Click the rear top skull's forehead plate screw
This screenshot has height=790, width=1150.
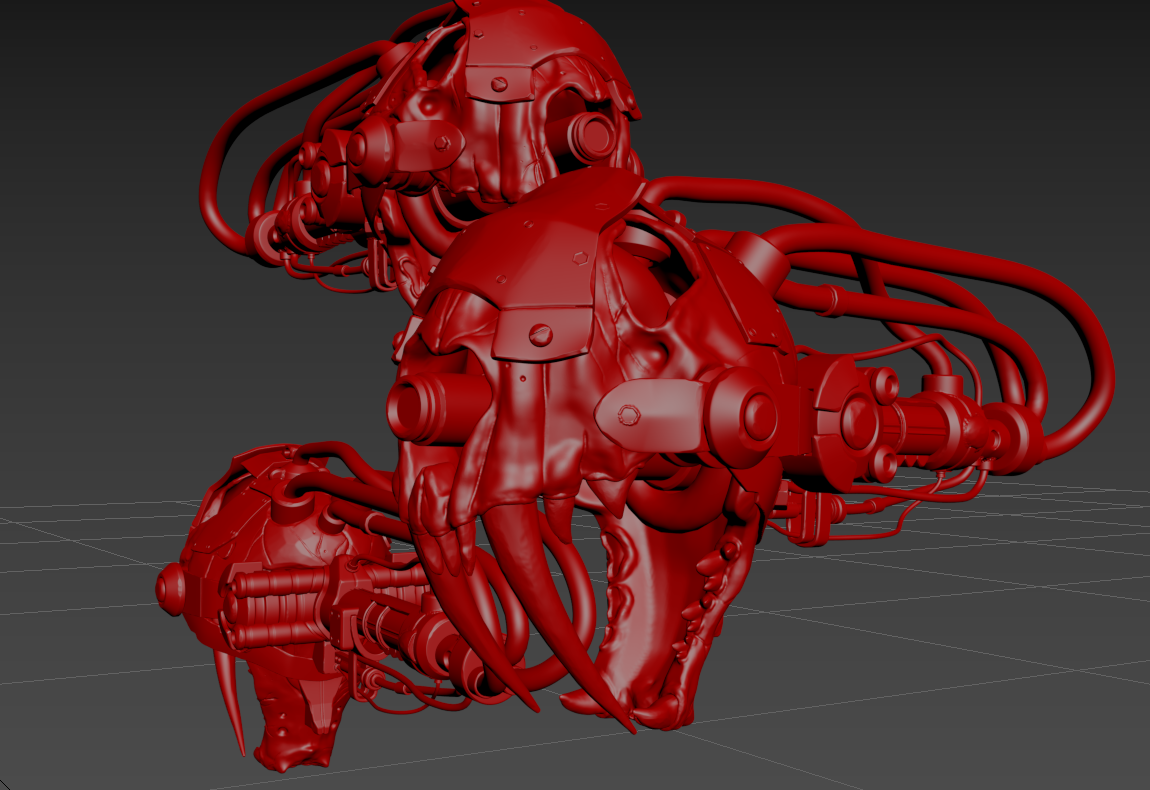pos(500,83)
